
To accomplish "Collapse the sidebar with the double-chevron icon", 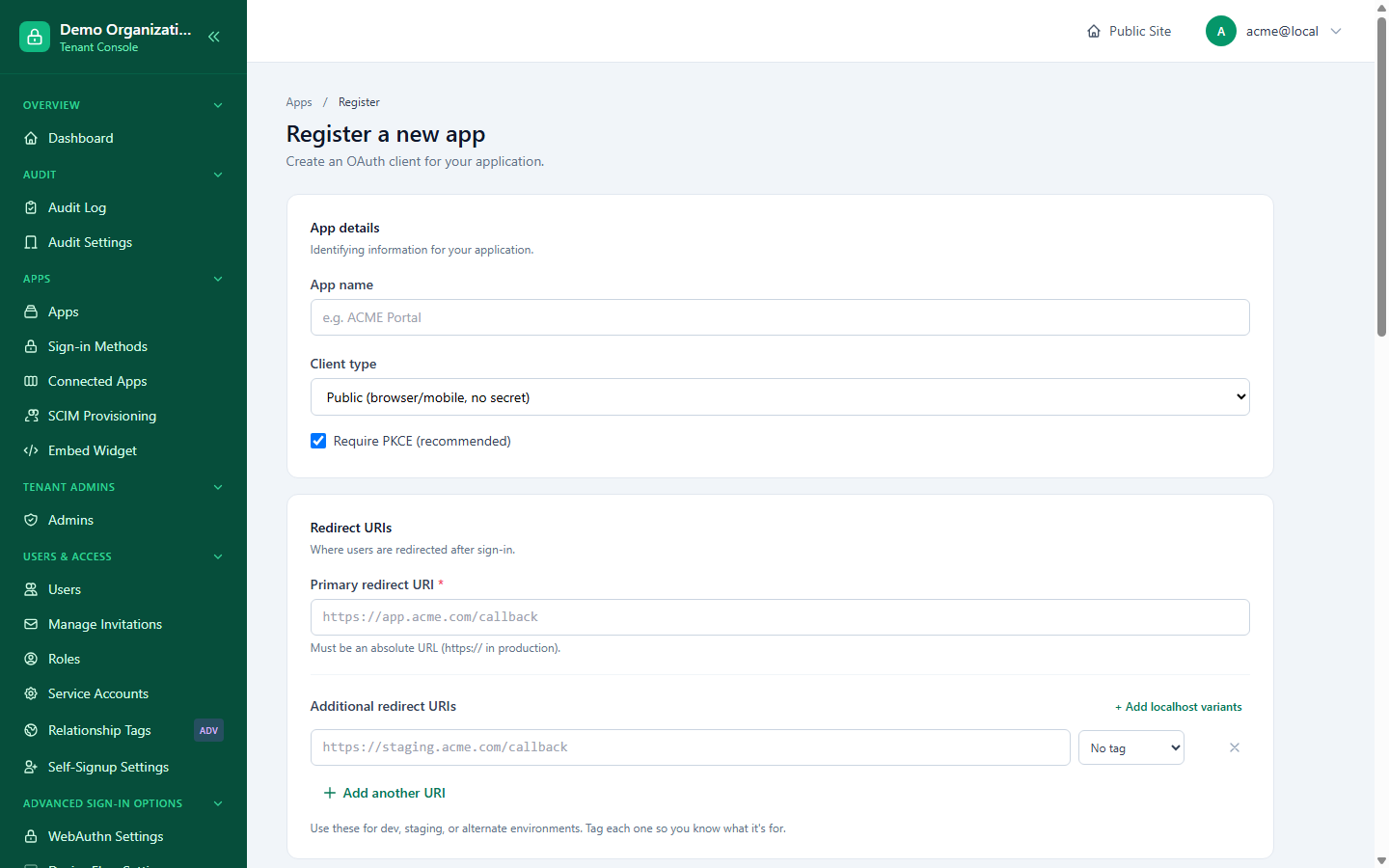I will point(214,37).
